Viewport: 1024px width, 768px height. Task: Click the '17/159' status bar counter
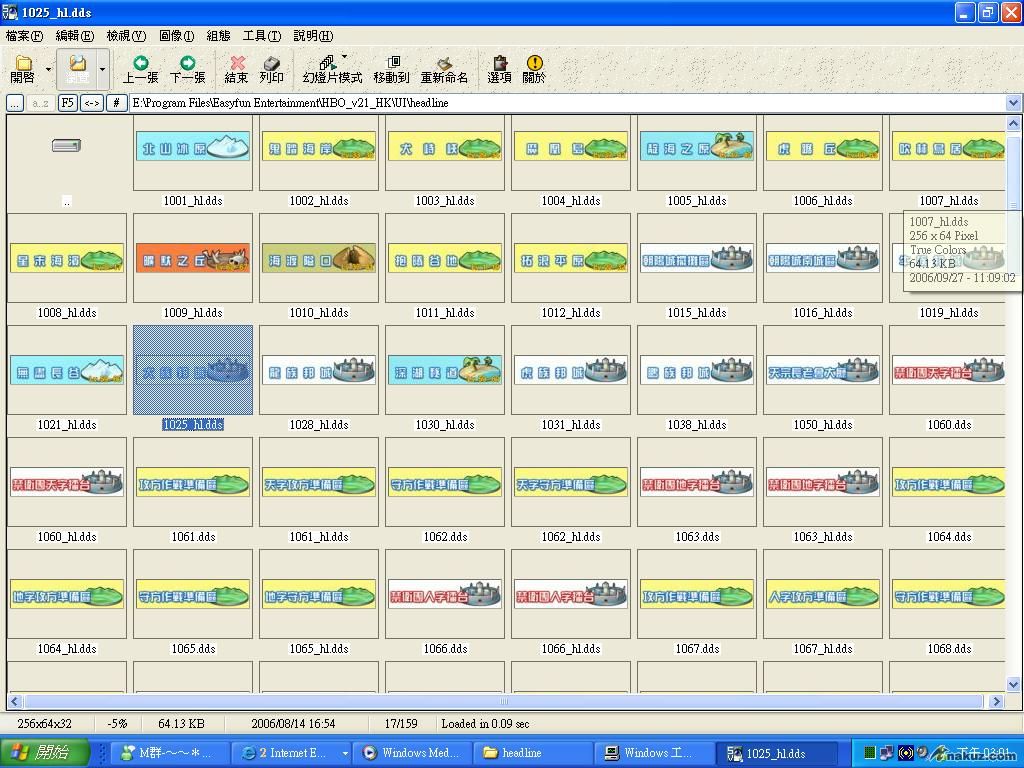point(402,724)
